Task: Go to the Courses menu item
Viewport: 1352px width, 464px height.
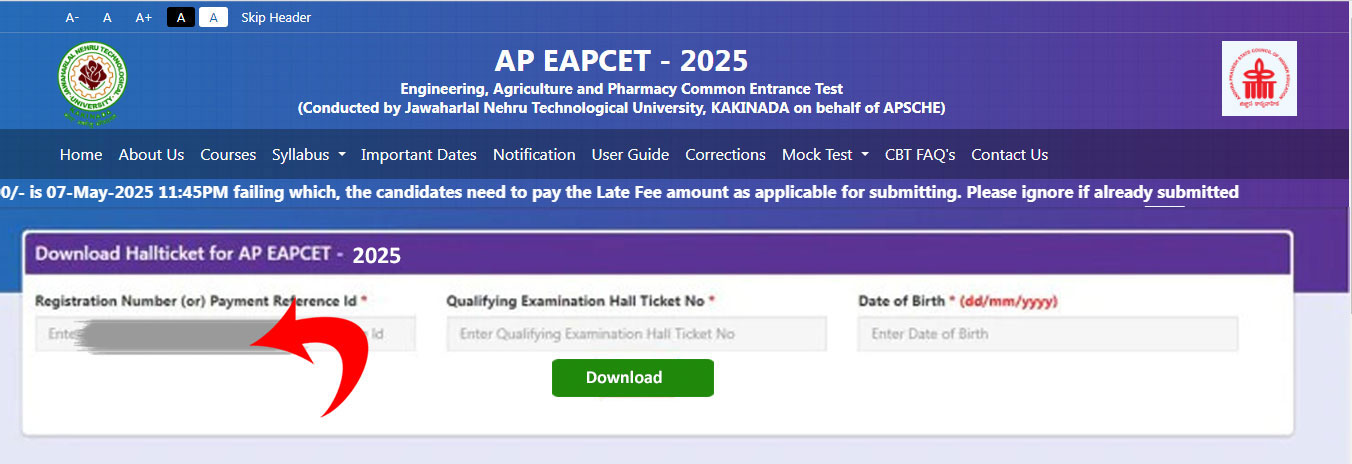Action: [x=228, y=154]
